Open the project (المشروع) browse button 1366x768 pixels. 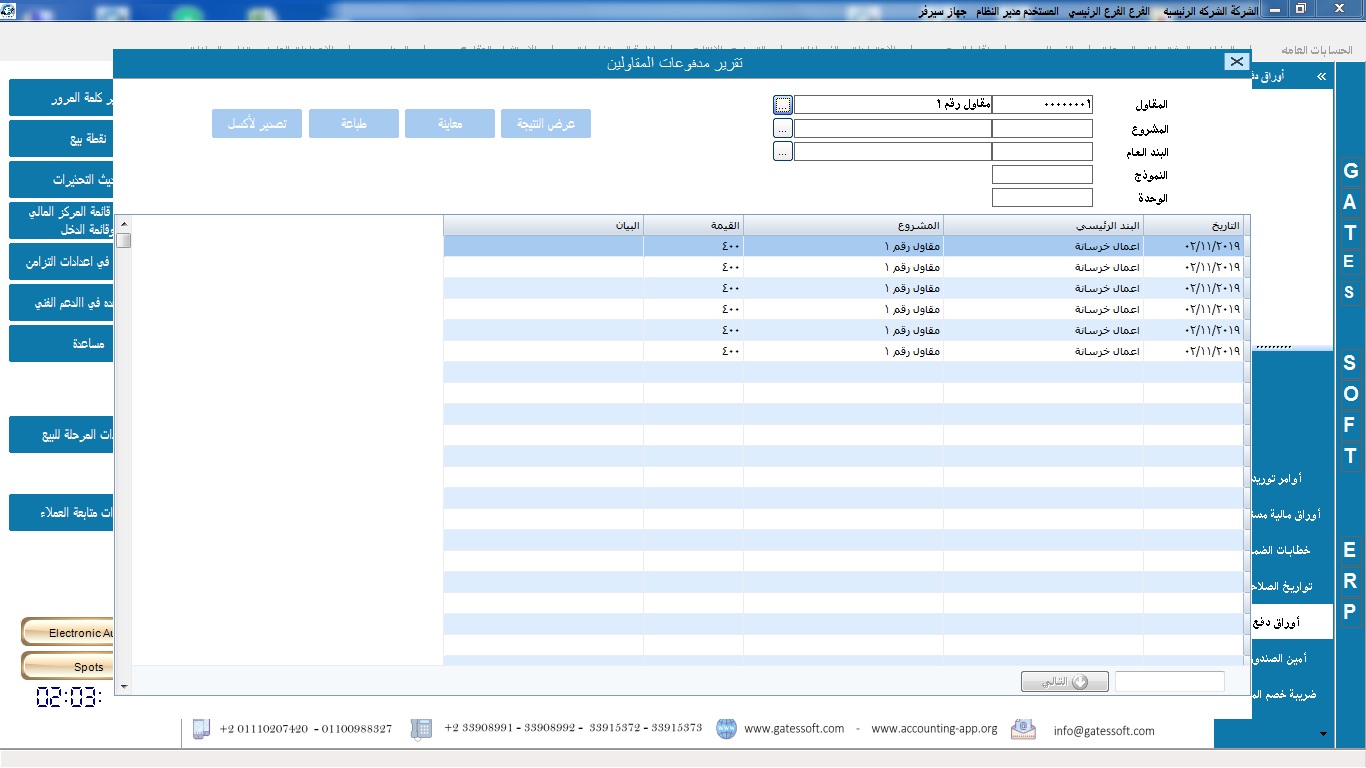point(783,128)
